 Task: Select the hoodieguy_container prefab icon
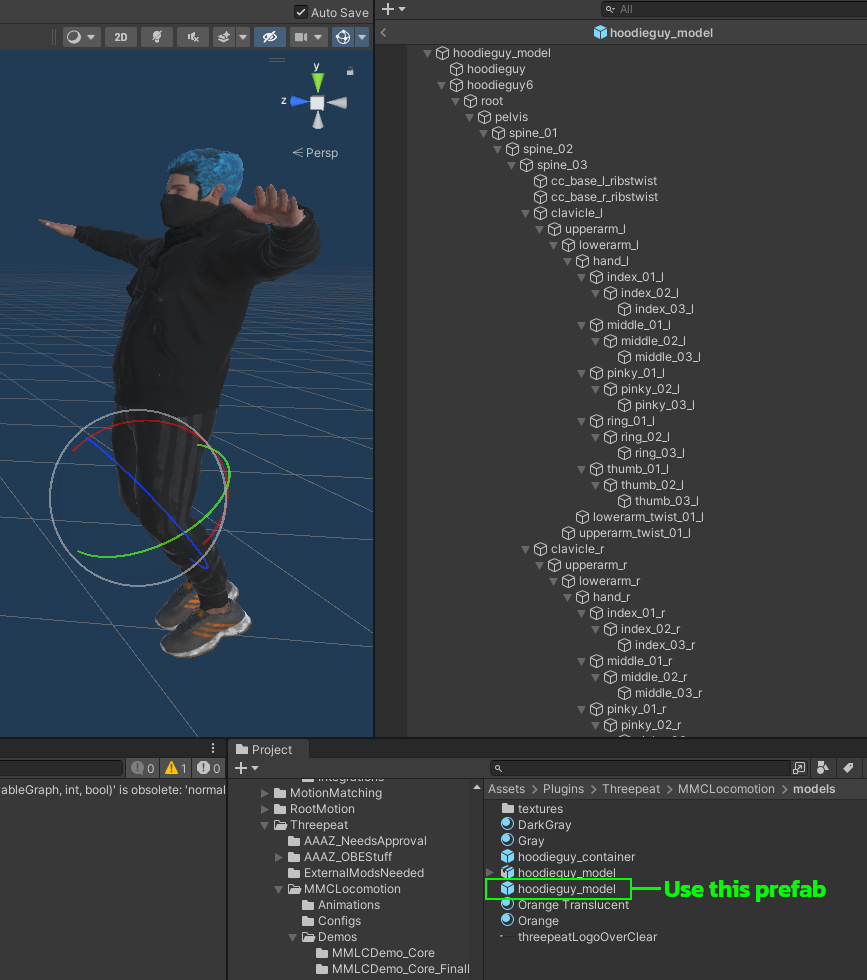pos(508,856)
